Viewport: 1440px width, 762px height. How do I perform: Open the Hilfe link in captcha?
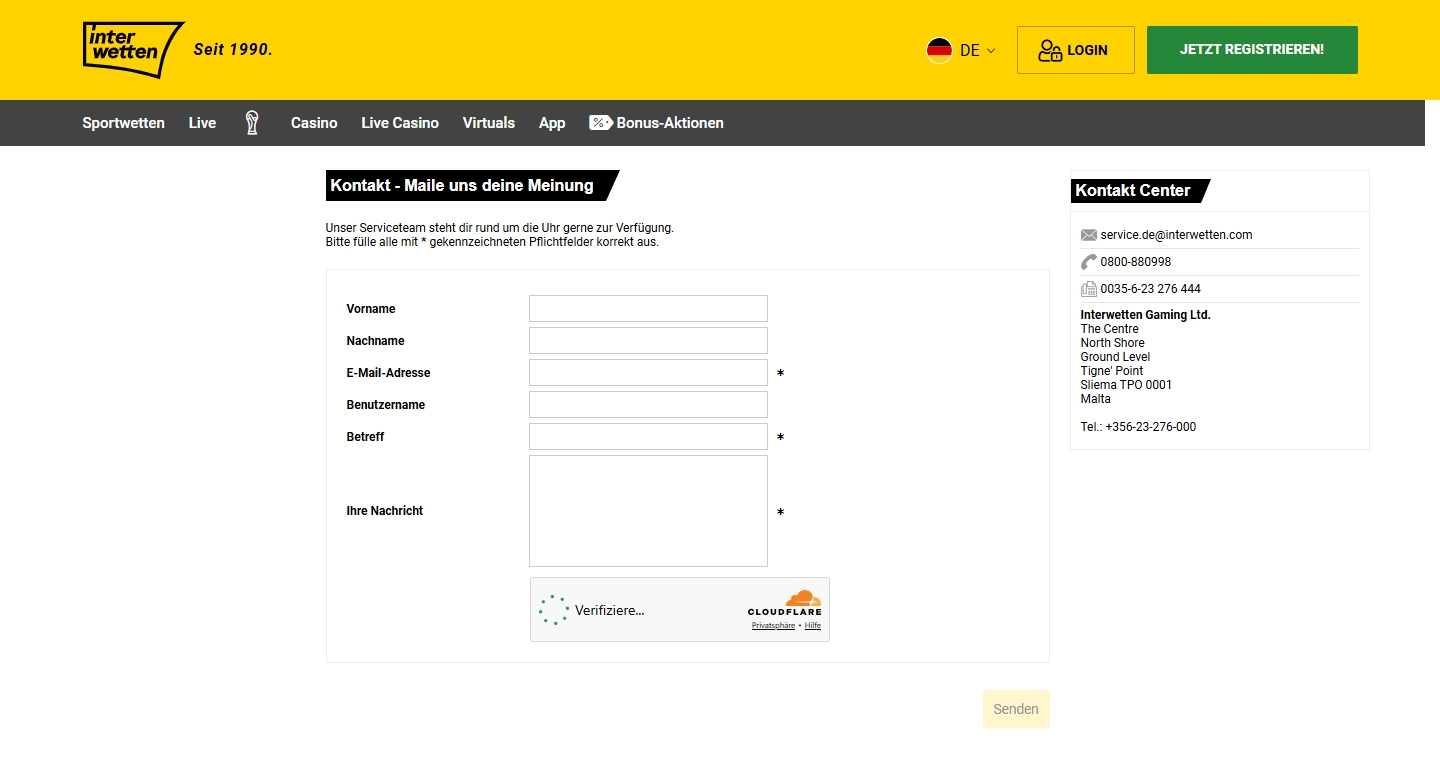(x=813, y=626)
